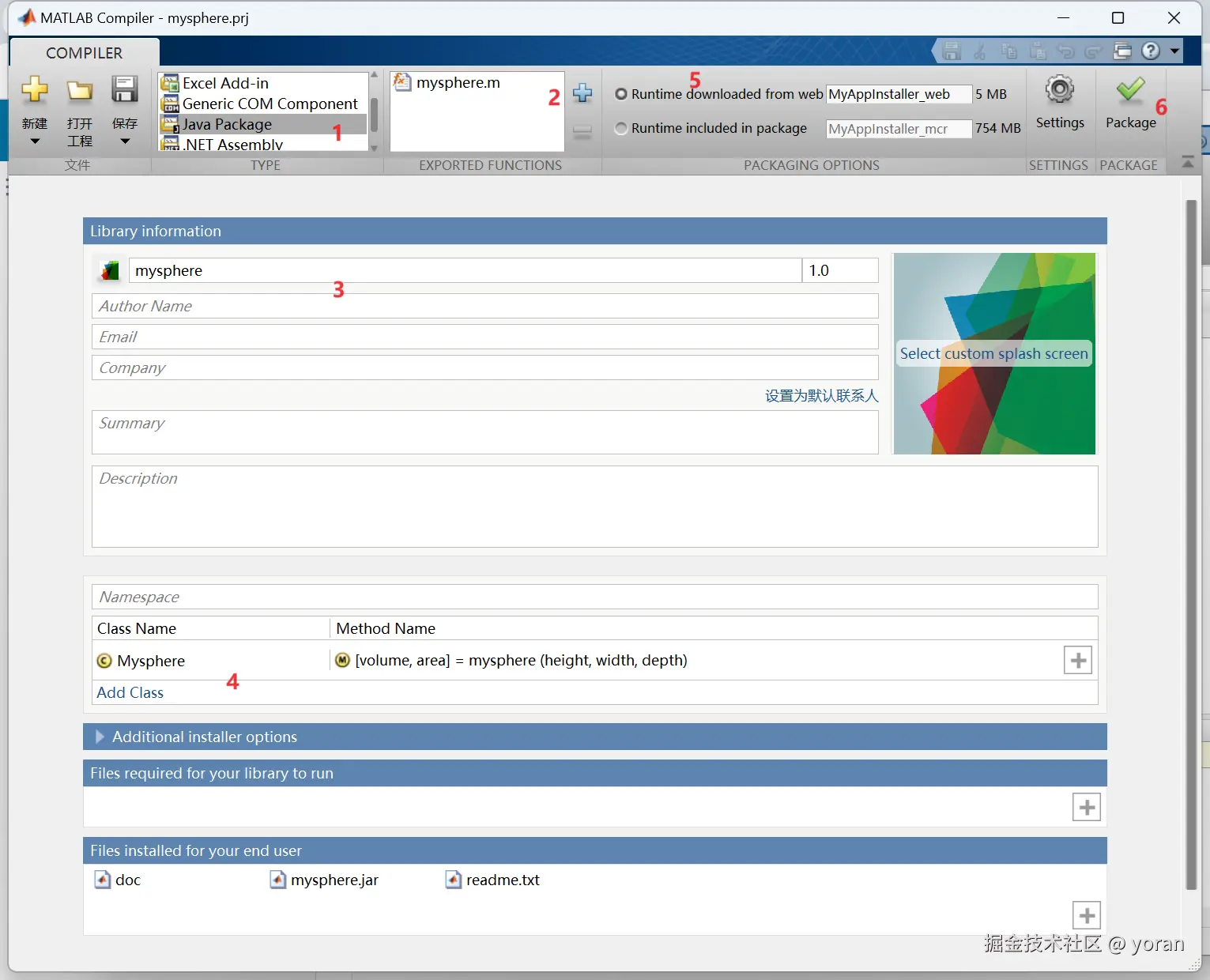
Task: Select Generic COM Component type
Action: (263, 104)
